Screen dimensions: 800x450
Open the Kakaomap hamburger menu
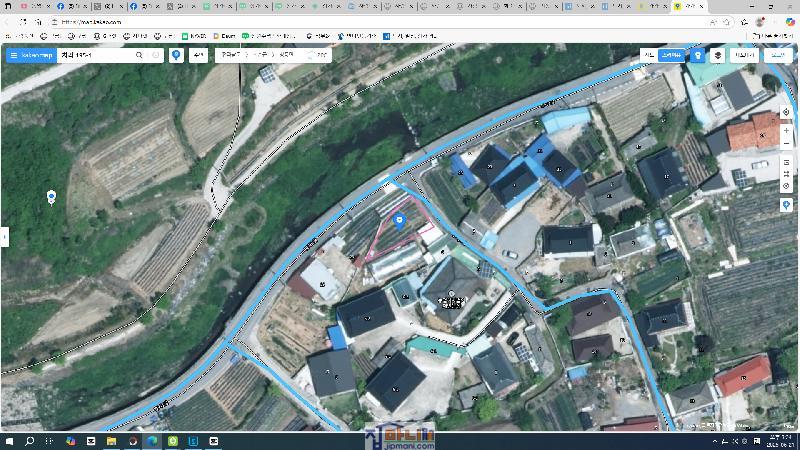13,55
